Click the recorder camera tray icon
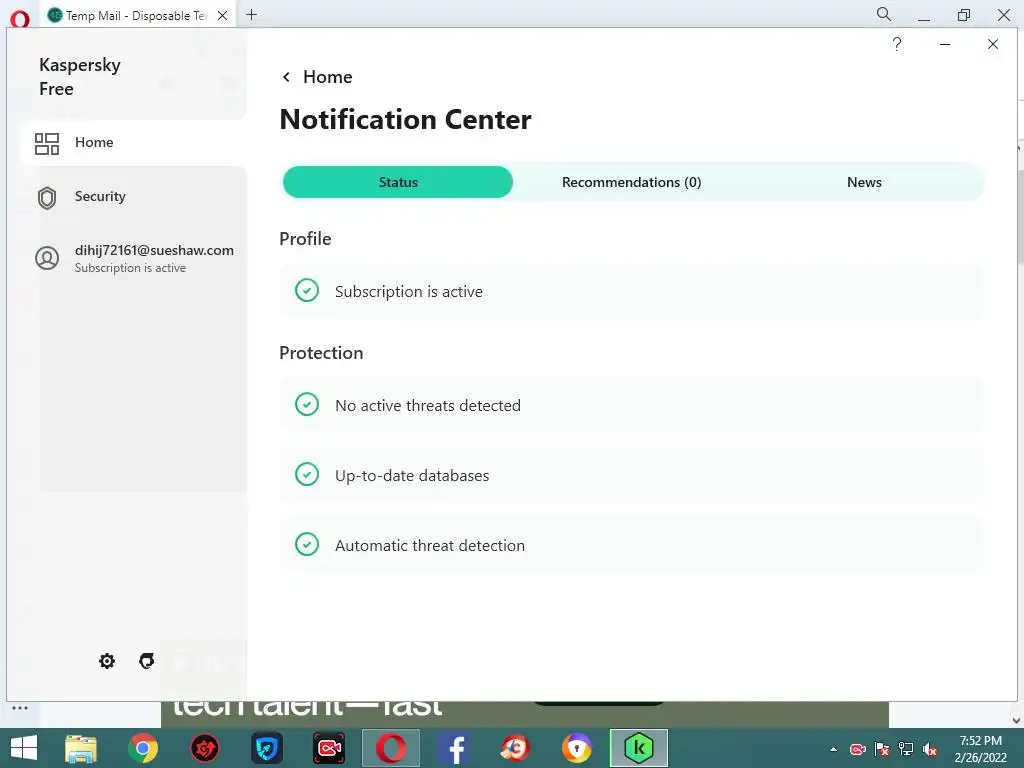Viewport: 1024px width, 768px height. coord(857,749)
